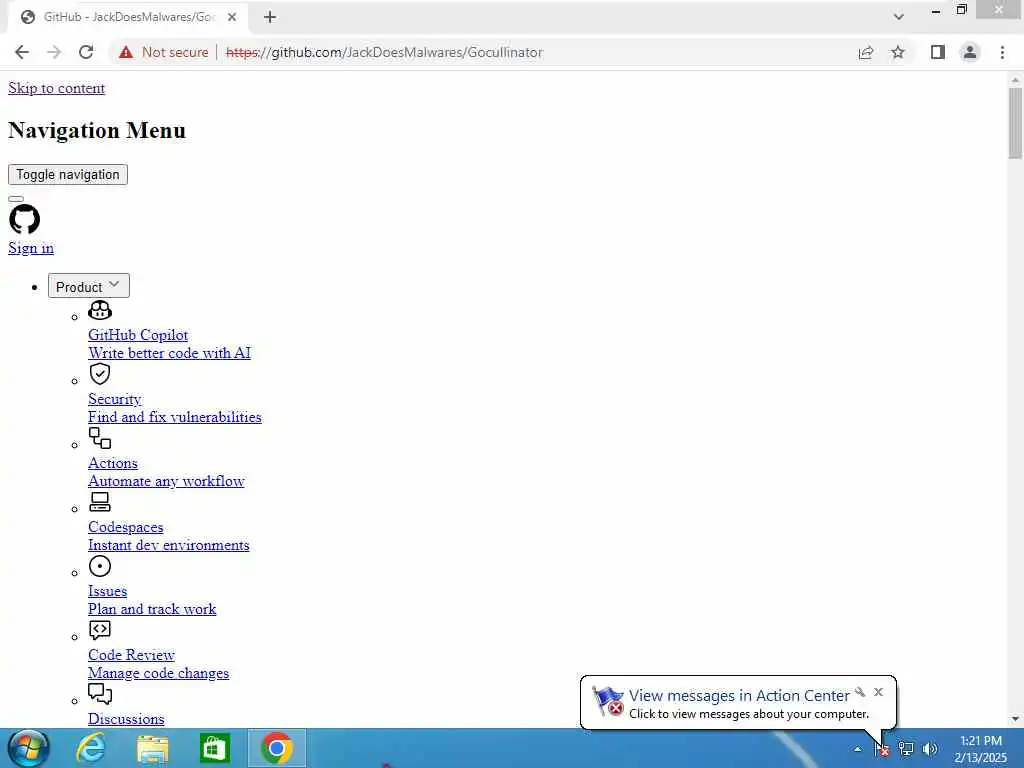Follow the Skip to content link
Screen dimensions: 1024x768
[57, 88]
